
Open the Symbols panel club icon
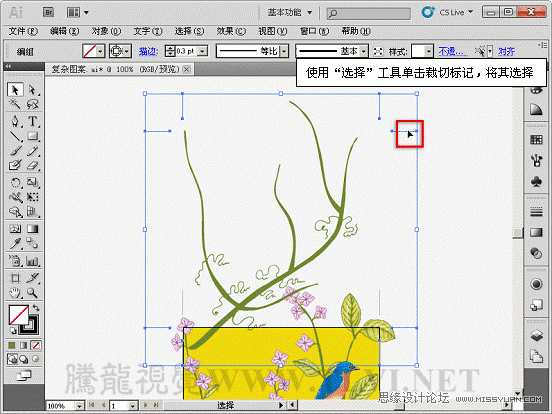pos(536,182)
